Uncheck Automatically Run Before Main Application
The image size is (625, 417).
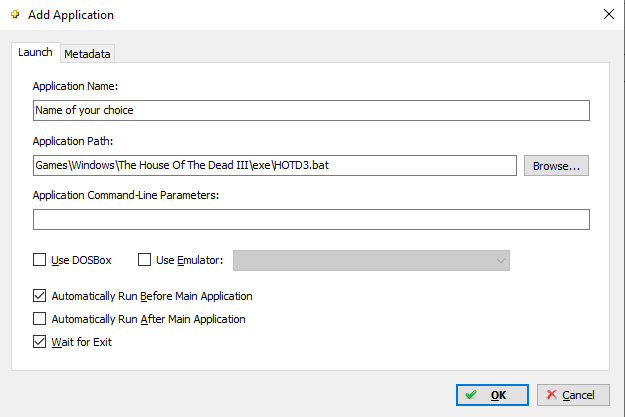click(x=39, y=296)
